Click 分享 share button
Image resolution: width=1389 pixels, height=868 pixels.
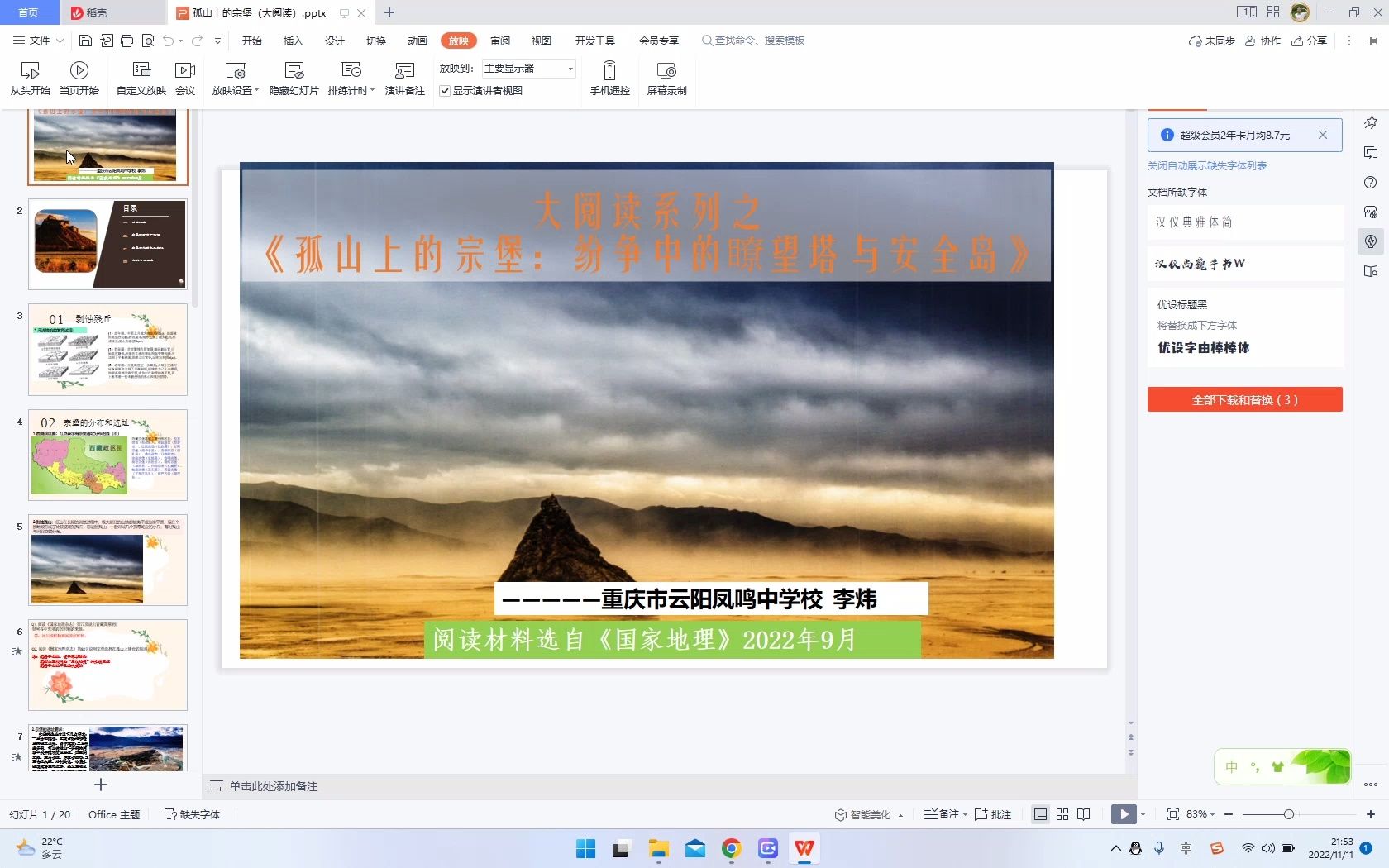click(1310, 41)
